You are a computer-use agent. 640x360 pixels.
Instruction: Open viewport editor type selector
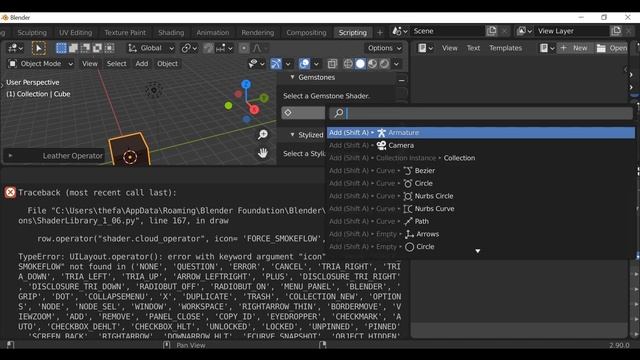15,48
